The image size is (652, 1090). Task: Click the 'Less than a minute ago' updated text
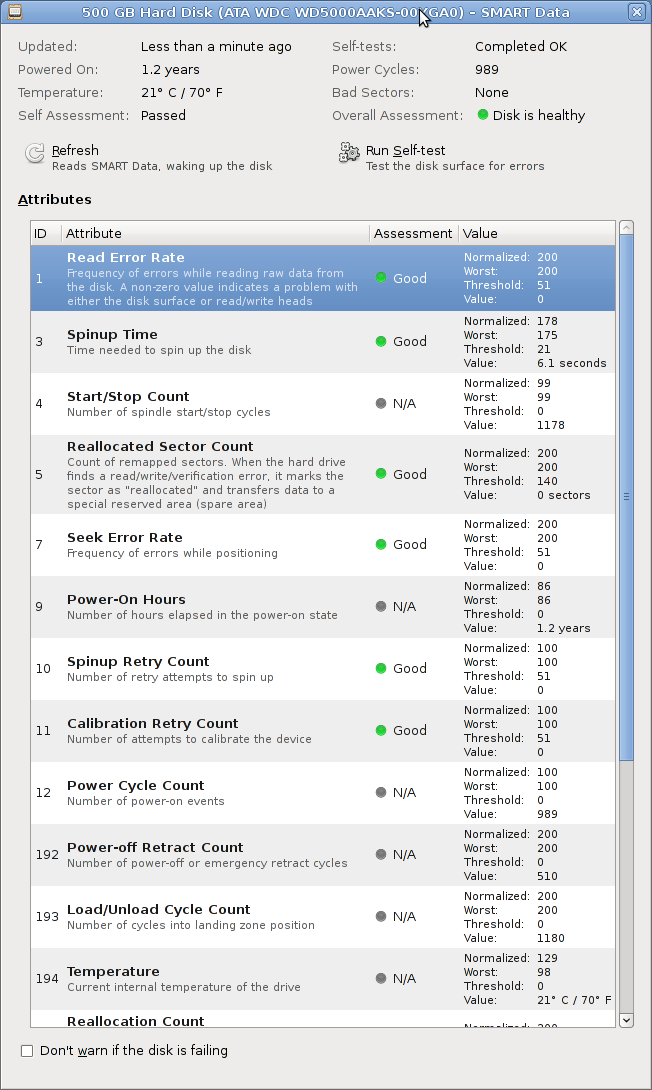tap(216, 47)
